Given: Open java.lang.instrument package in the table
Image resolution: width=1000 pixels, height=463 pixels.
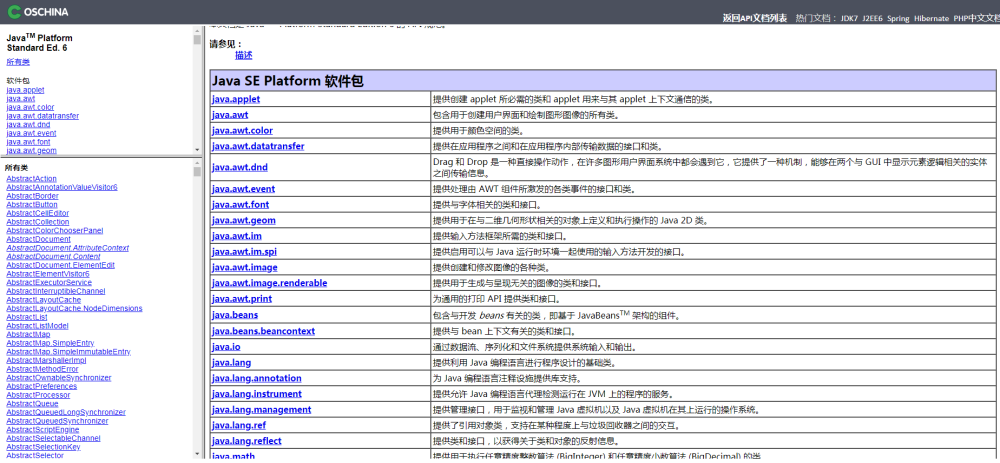Looking at the screenshot, I should tap(256, 394).
